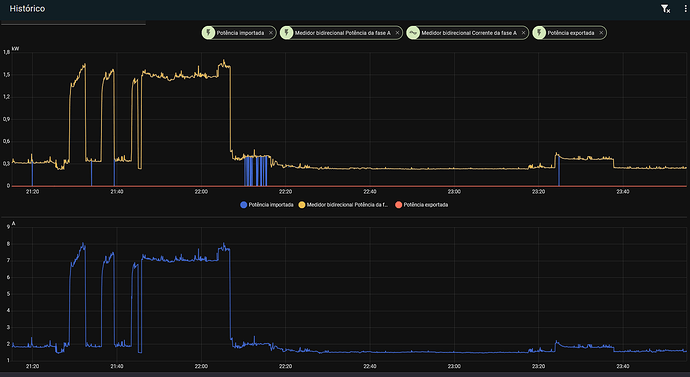Remove the Medidor bidirecional Potência da fase A chip
The image size is (690, 377).
coord(397,33)
